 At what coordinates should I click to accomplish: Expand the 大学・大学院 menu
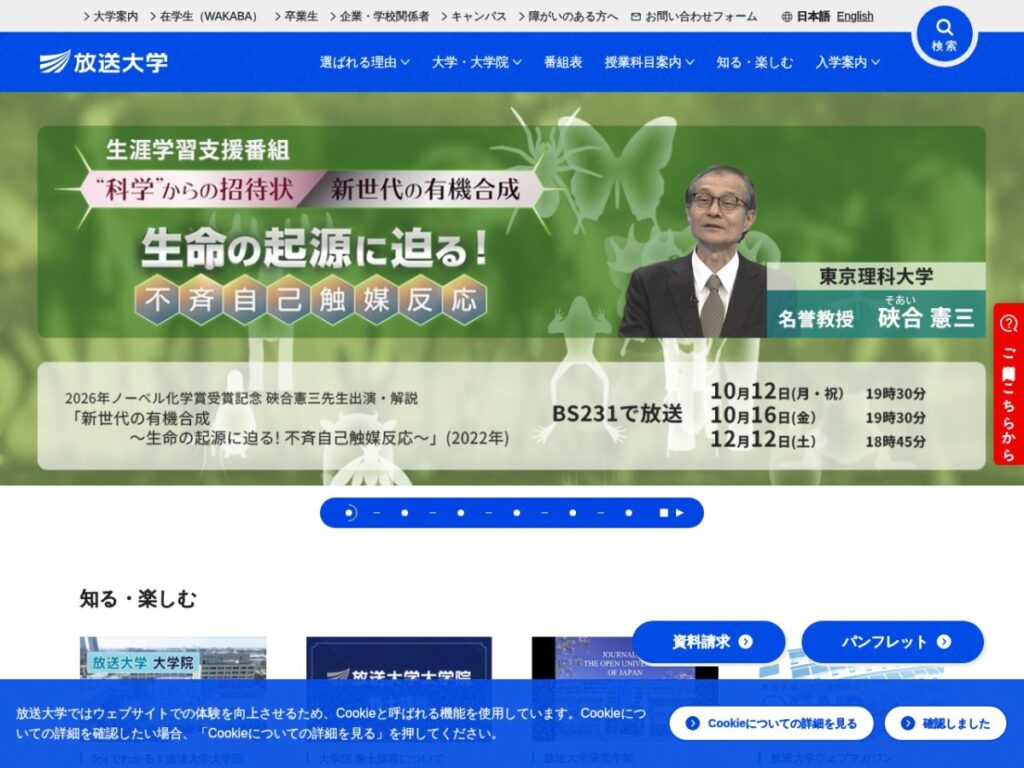tap(477, 62)
